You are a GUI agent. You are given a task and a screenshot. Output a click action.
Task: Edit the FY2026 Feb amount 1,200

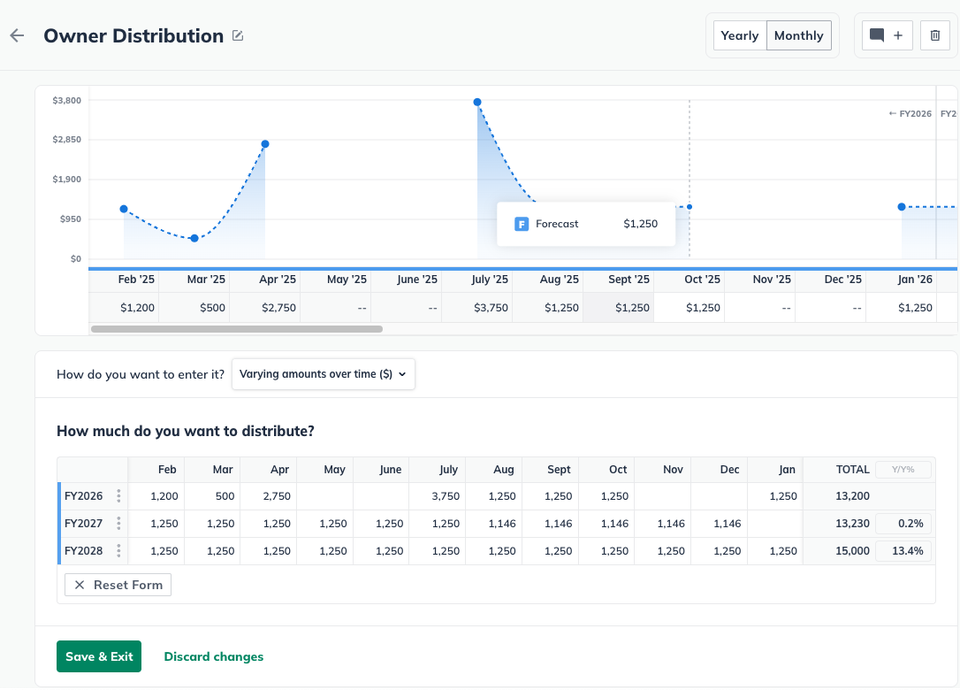coord(156,496)
